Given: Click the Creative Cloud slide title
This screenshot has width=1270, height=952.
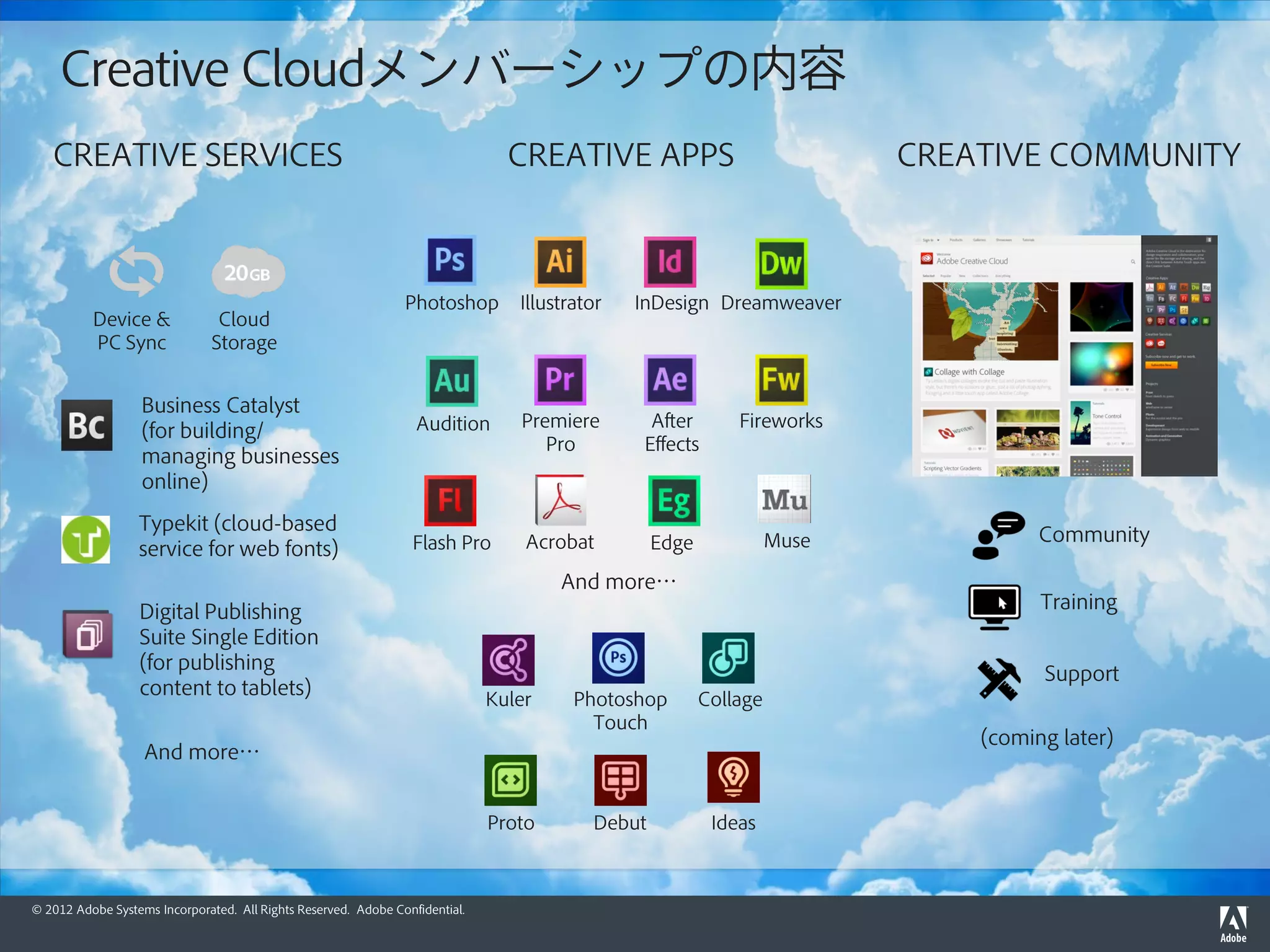Looking at the screenshot, I should 453,69.
